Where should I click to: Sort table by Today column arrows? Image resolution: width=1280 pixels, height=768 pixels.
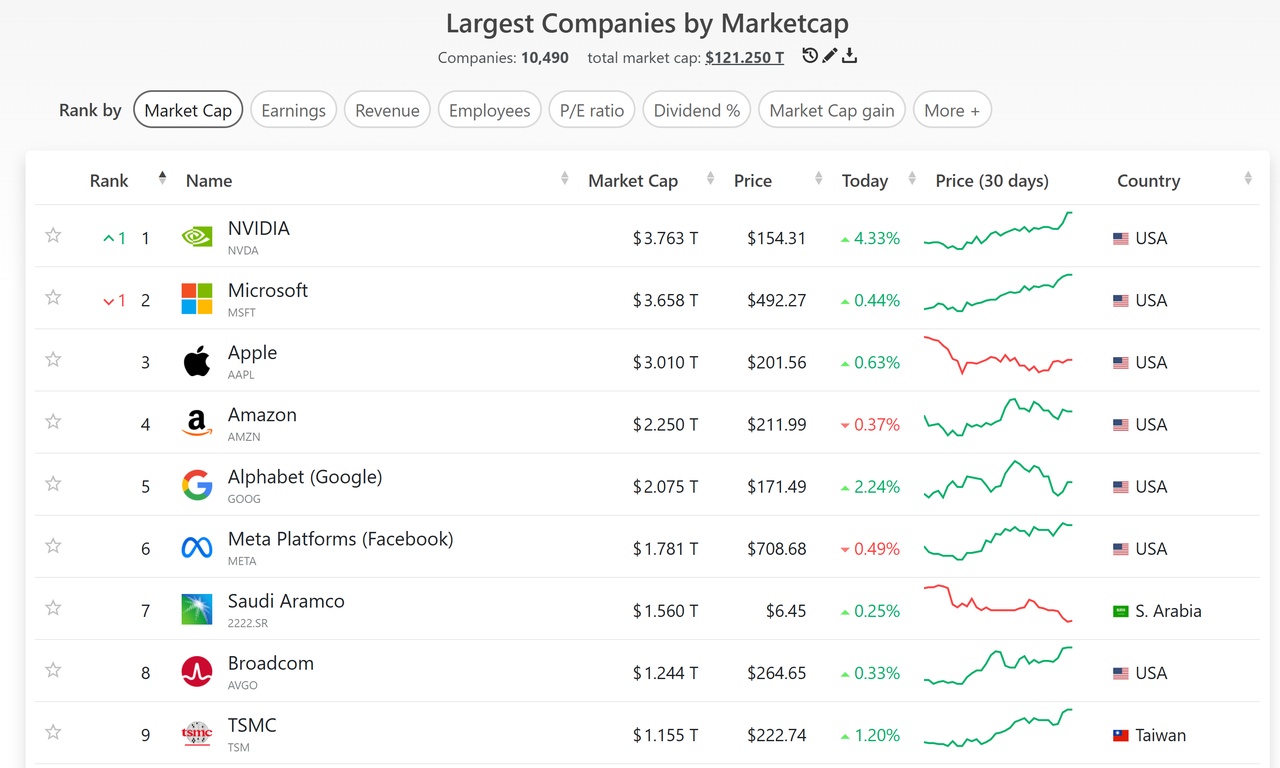click(912, 179)
